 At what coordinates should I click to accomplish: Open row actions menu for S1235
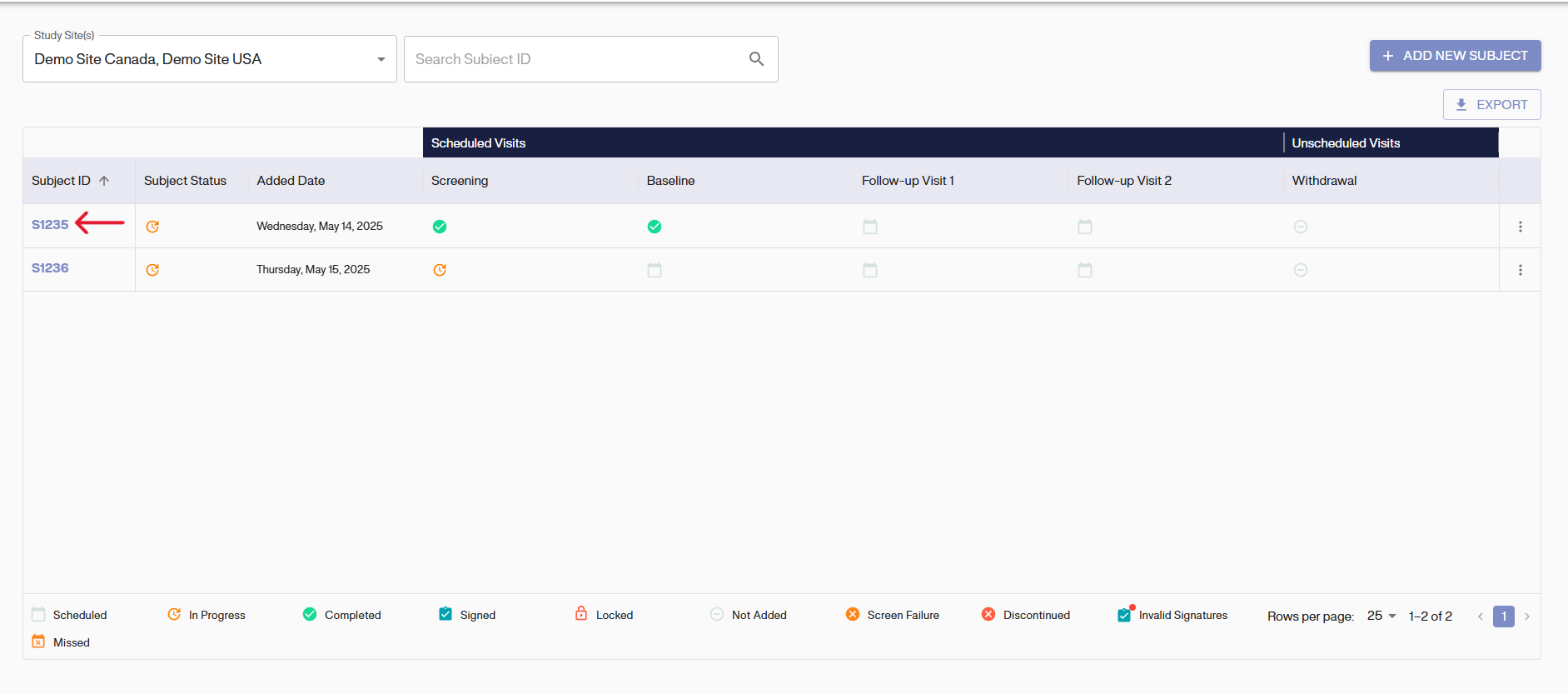point(1520,227)
